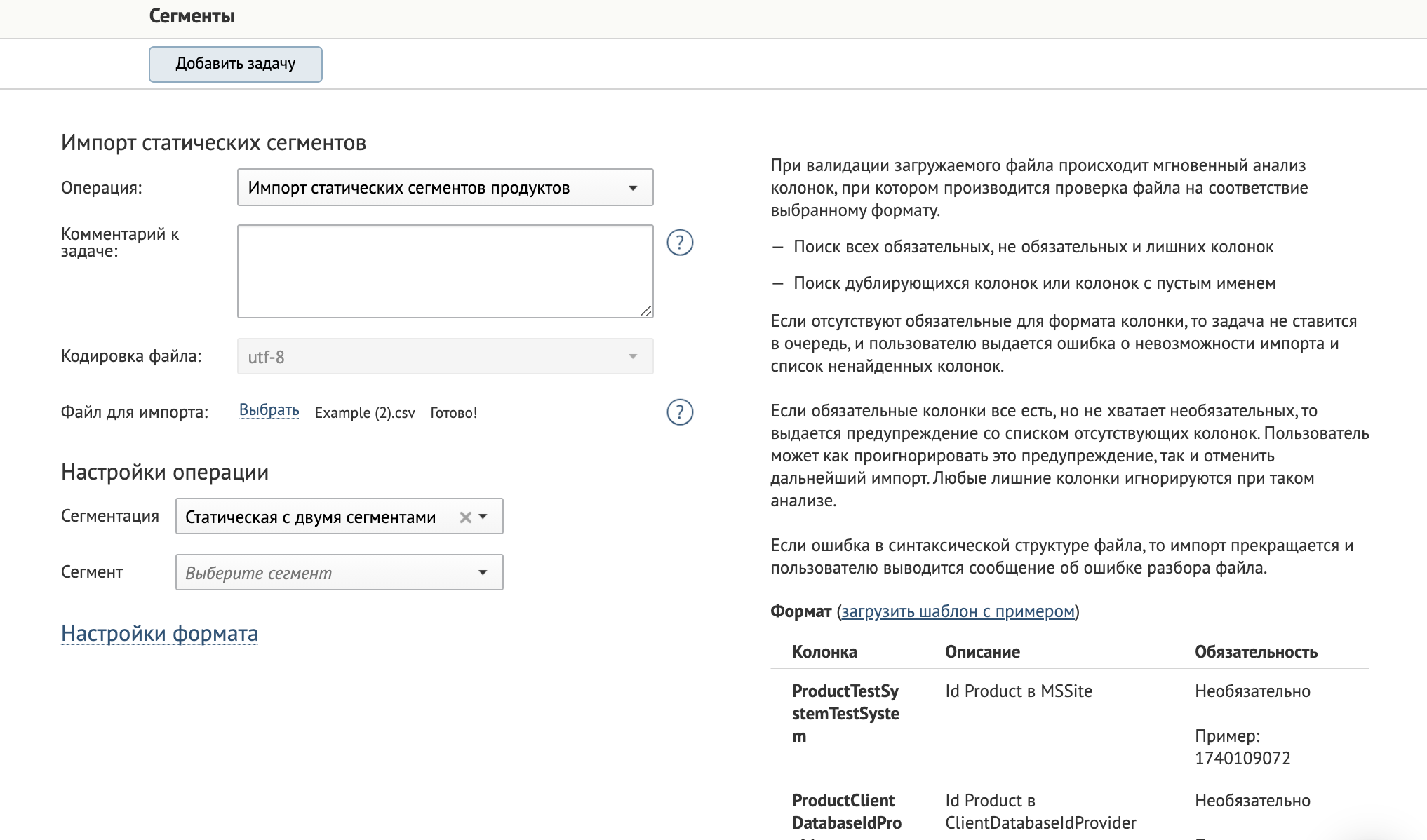
Task: Click the help icon beside the comment field
Action: tap(680, 243)
